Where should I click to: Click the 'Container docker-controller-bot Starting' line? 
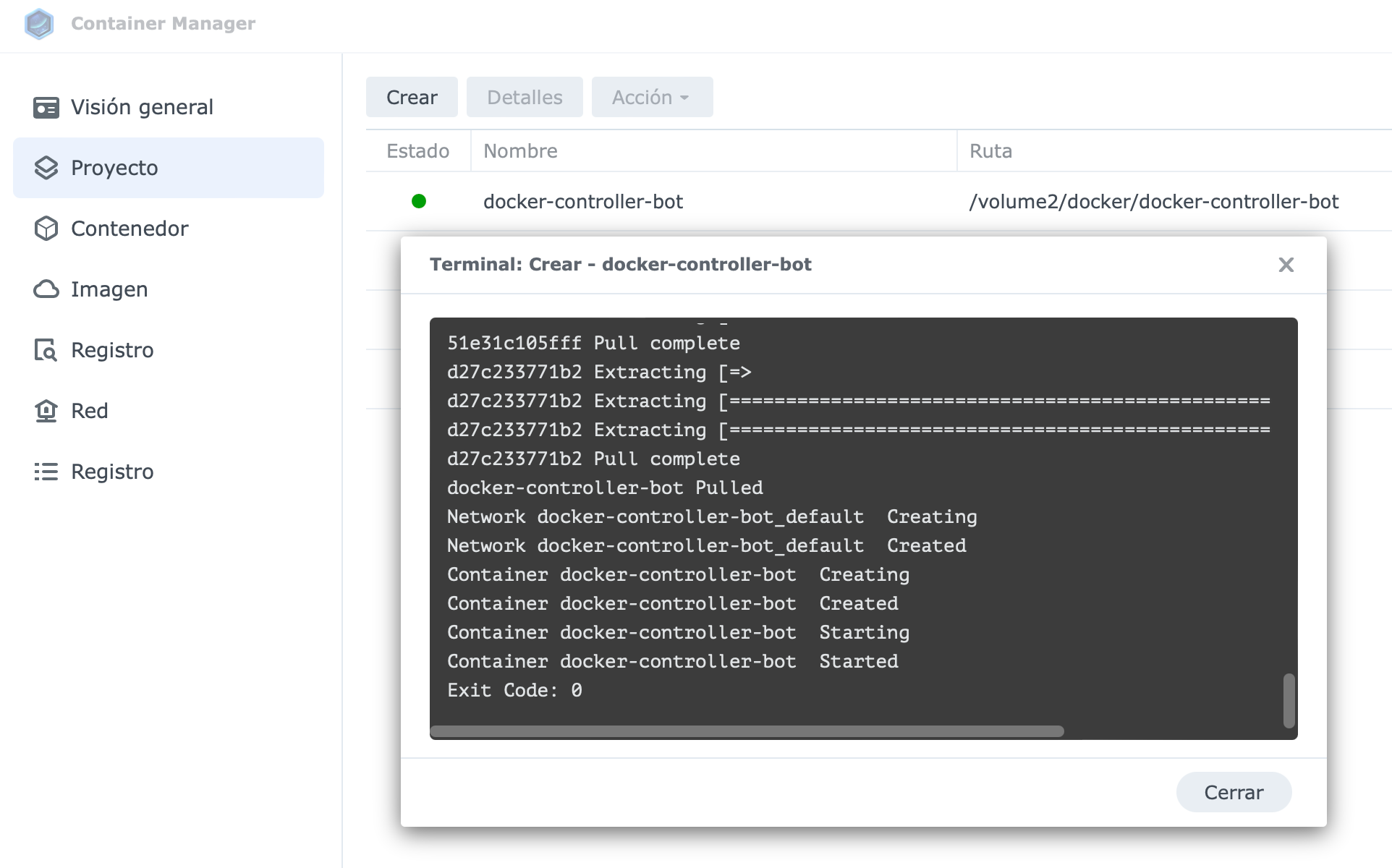[678, 632]
